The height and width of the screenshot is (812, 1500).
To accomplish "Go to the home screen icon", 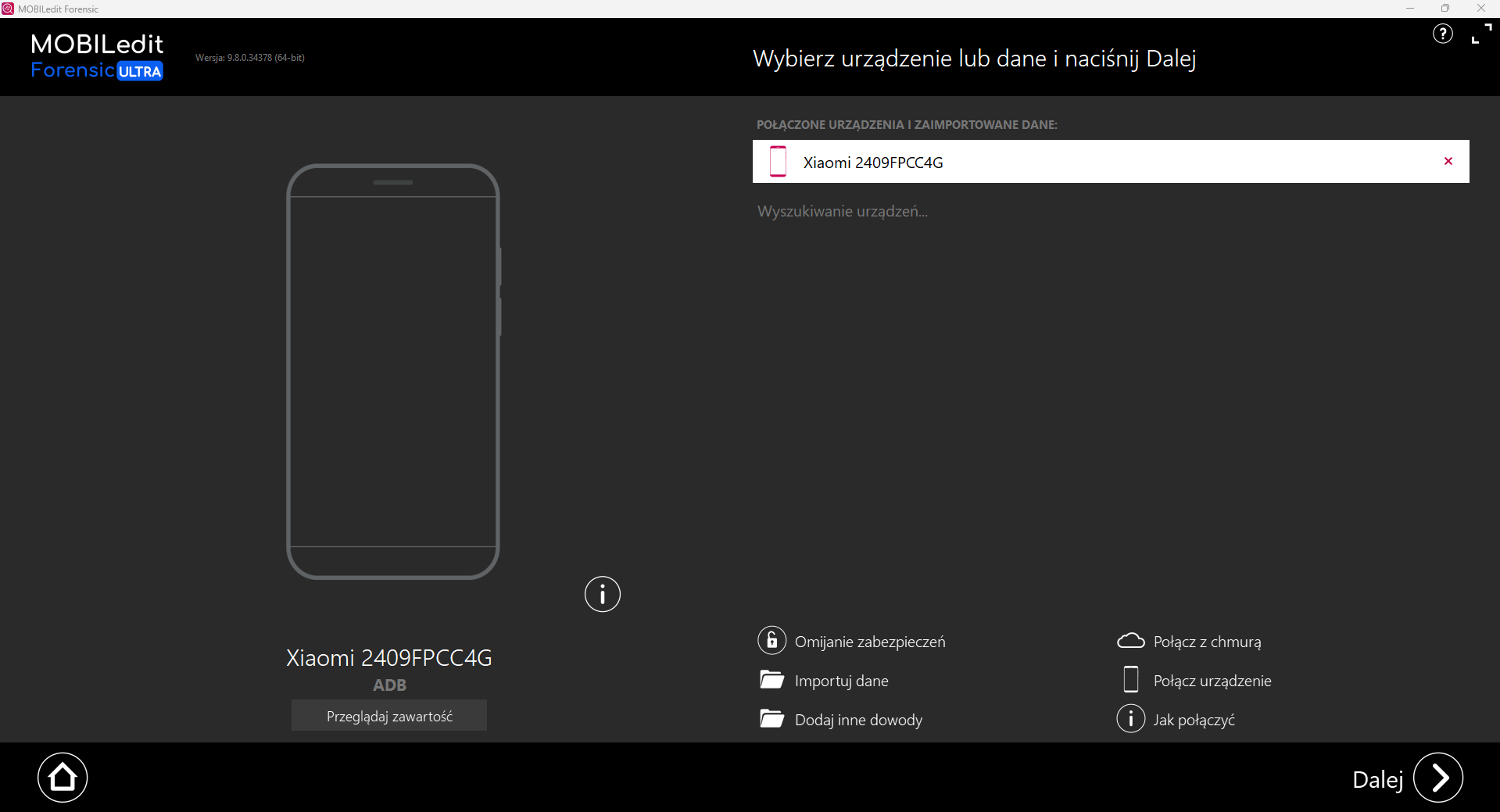I will tap(63, 778).
